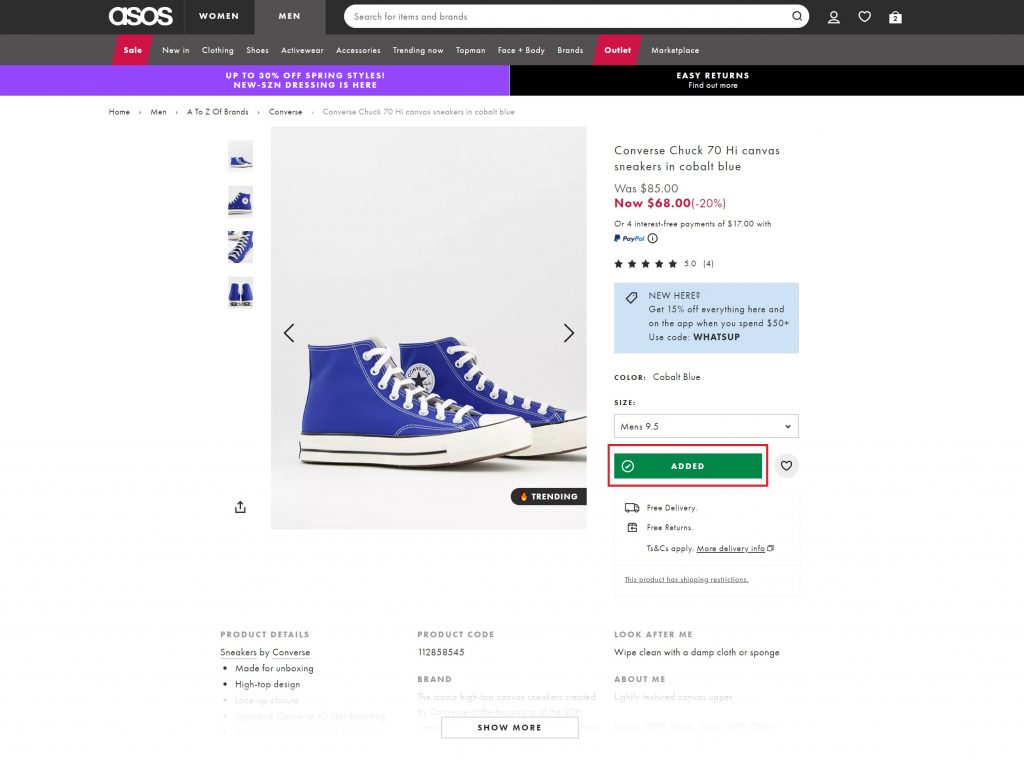Click the search magnifier icon

click(x=797, y=16)
